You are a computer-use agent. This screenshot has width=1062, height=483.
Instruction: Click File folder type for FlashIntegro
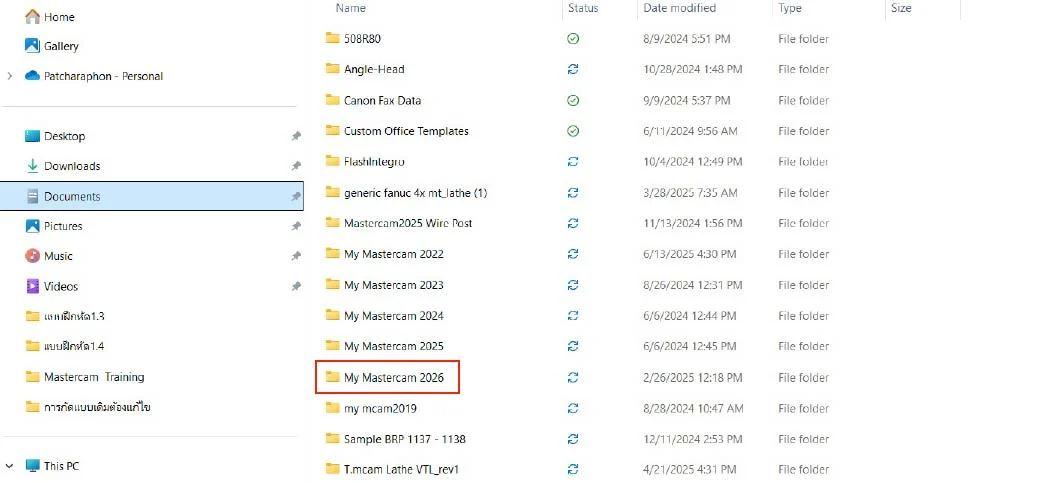click(x=803, y=162)
